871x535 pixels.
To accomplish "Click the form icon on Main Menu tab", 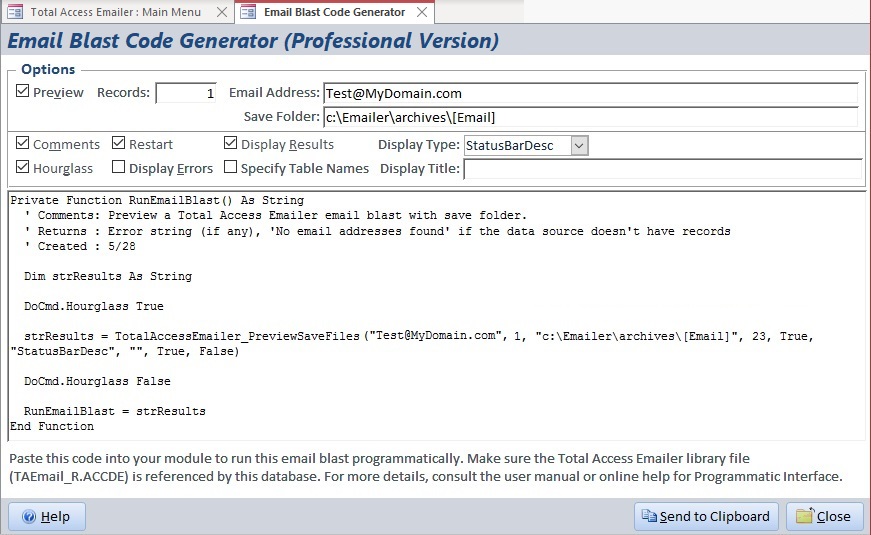I will 16,12.
